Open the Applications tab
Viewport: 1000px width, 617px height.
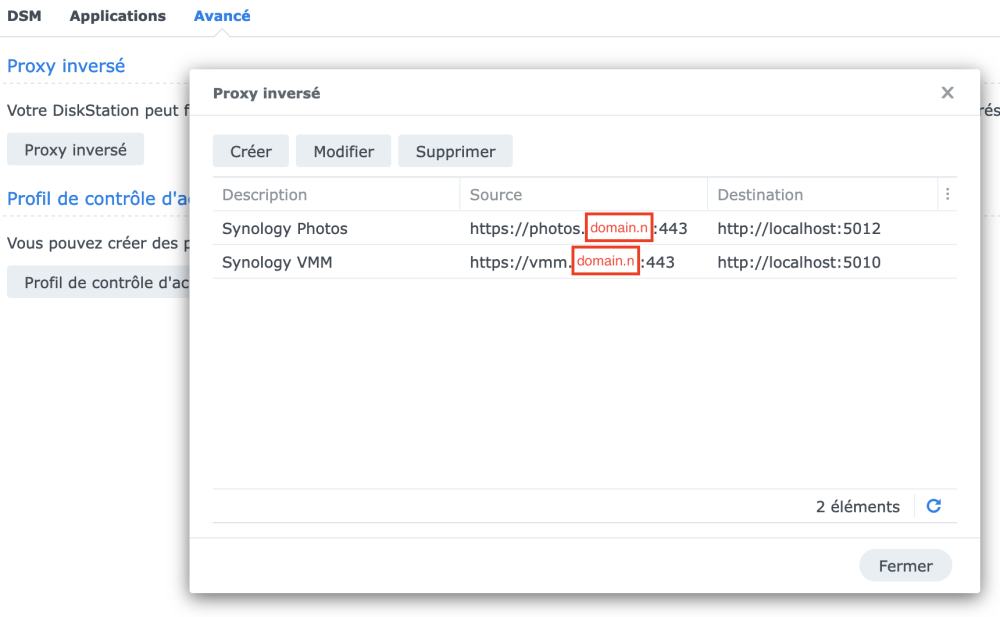tap(118, 16)
